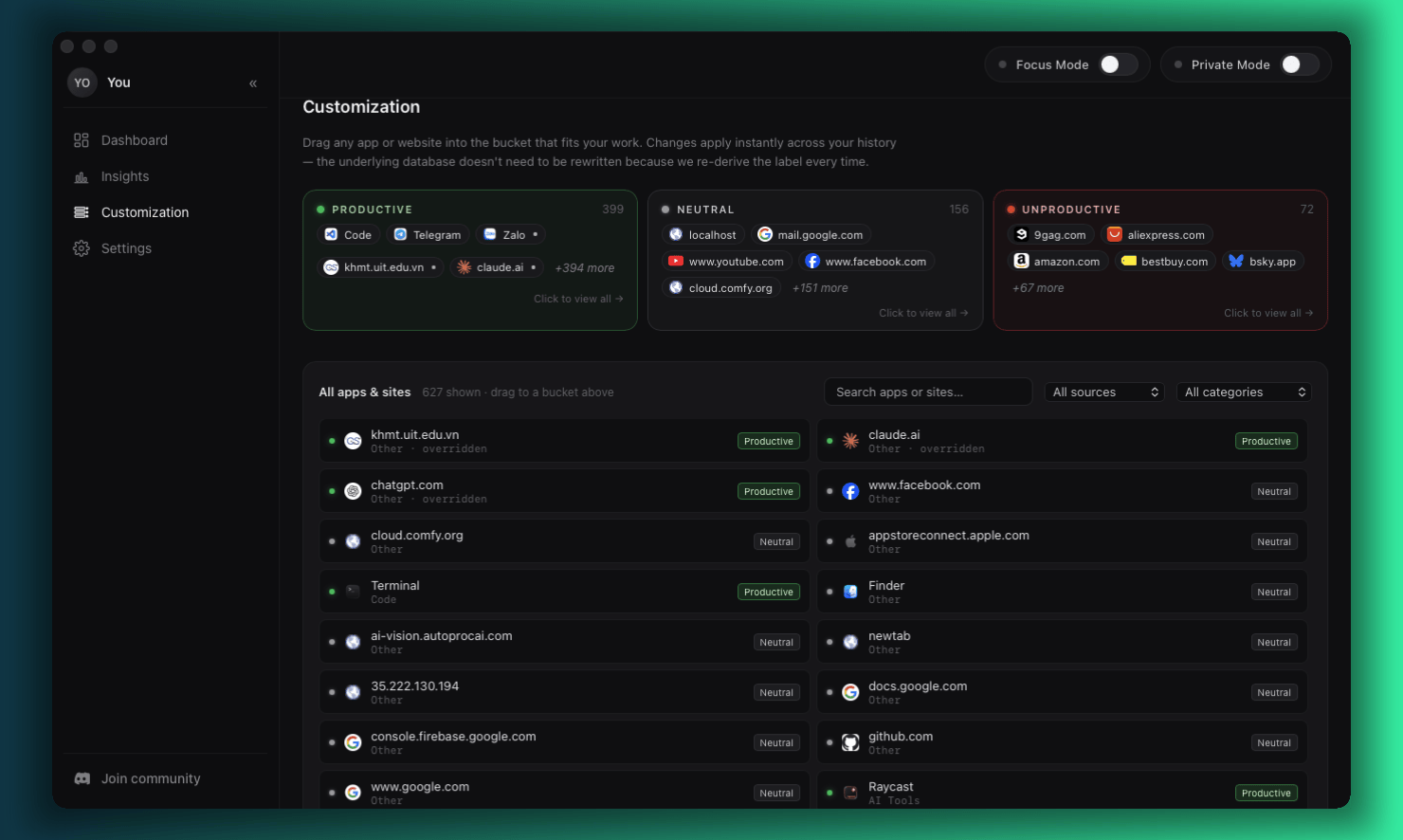Click the Insights bar chart icon
The width and height of the screenshot is (1403, 840).
(x=82, y=176)
